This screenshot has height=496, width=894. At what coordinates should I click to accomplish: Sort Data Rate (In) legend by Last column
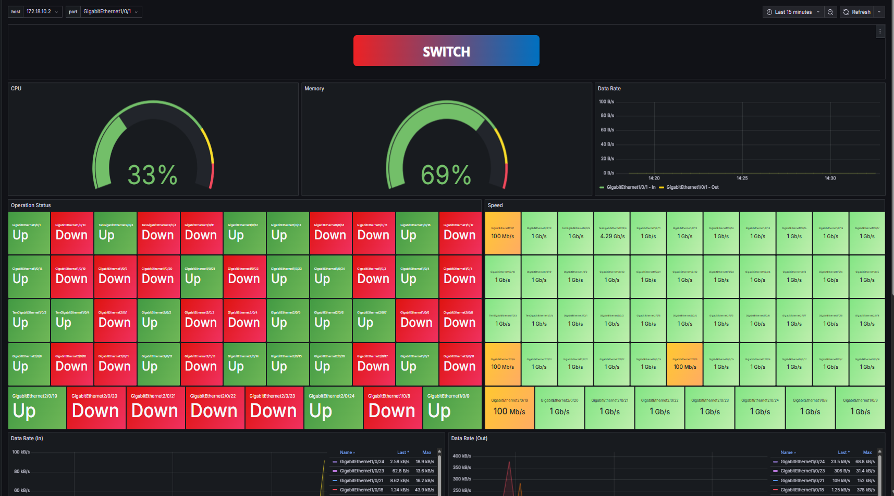pyautogui.click(x=401, y=452)
